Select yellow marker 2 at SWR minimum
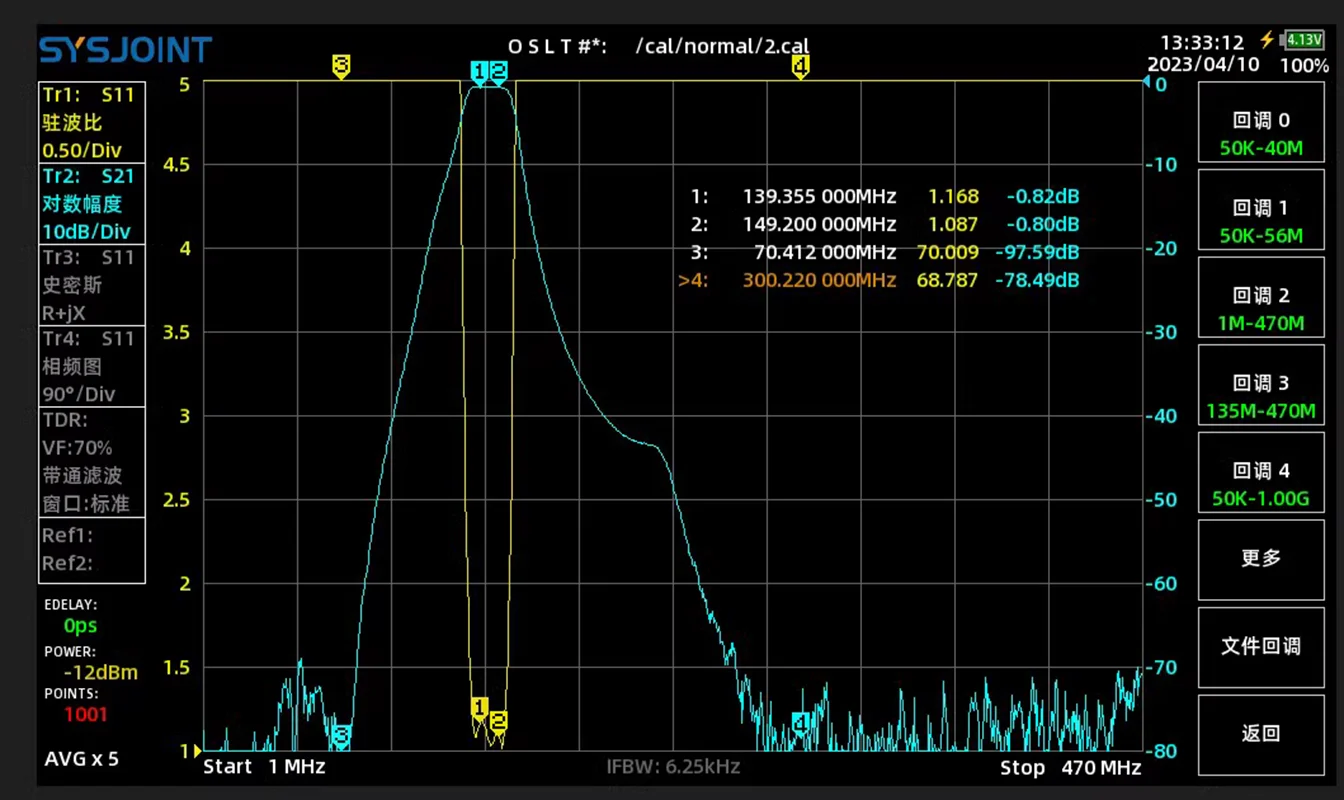Image resolution: width=1344 pixels, height=800 pixels. pyautogui.click(x=498, y=720)
